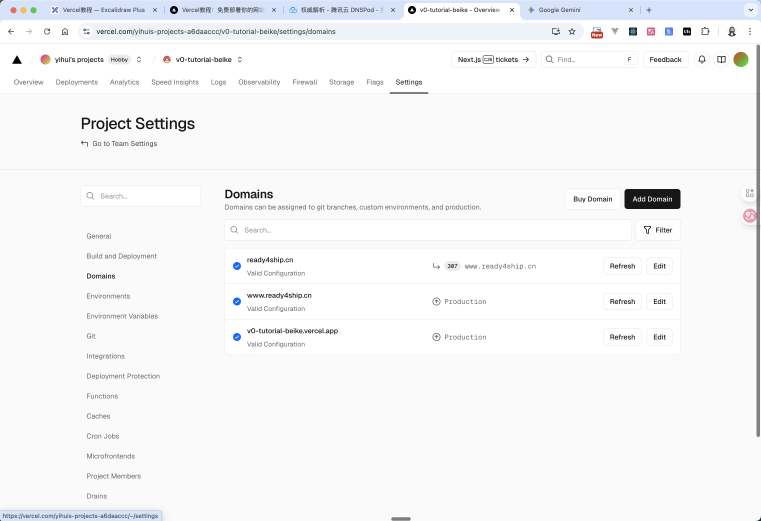This screenshot has height=521, width=761.
Task: Click the Filter funnel button
Action: [657, 230]
